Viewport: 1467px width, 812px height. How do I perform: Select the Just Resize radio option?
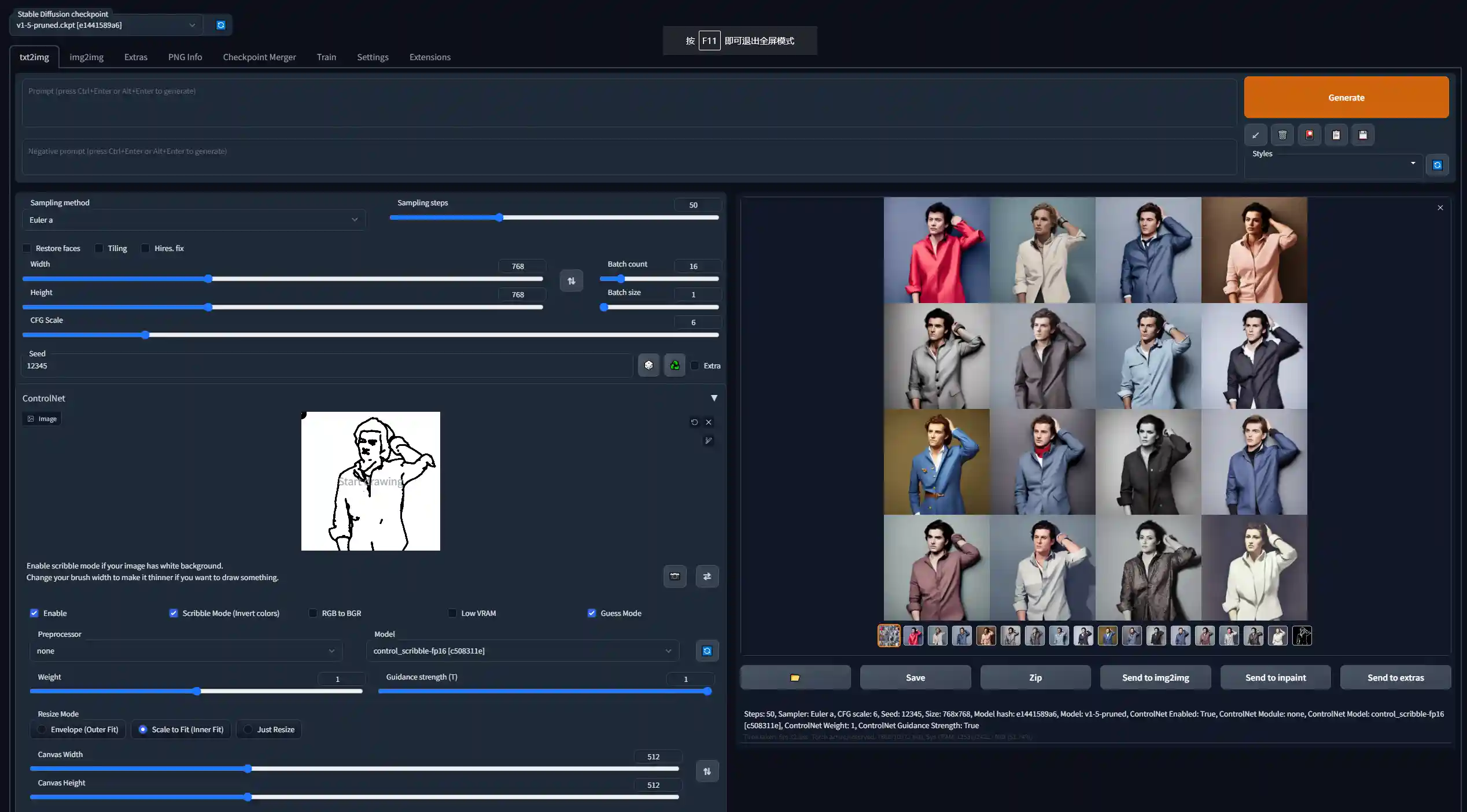point(248,730)
